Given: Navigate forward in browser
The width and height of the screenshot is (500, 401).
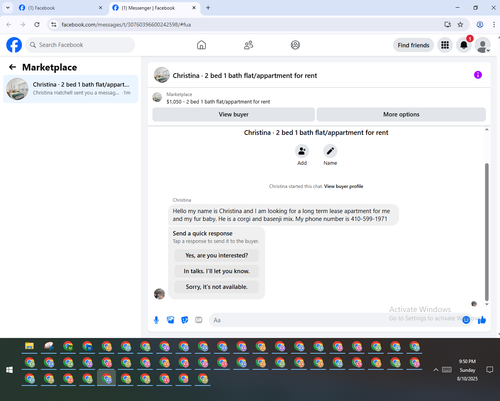Looking at the screenshot, I should click(23, 24).
